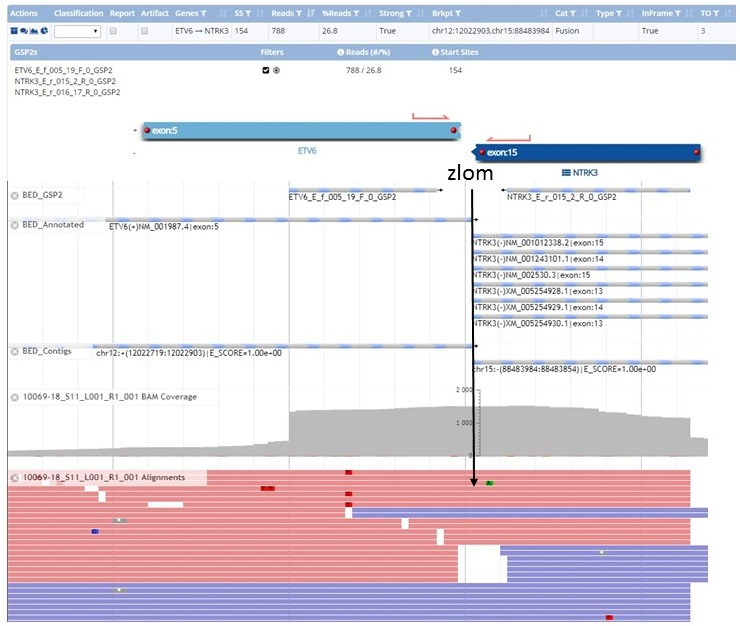Close the Alignments track

15,478
